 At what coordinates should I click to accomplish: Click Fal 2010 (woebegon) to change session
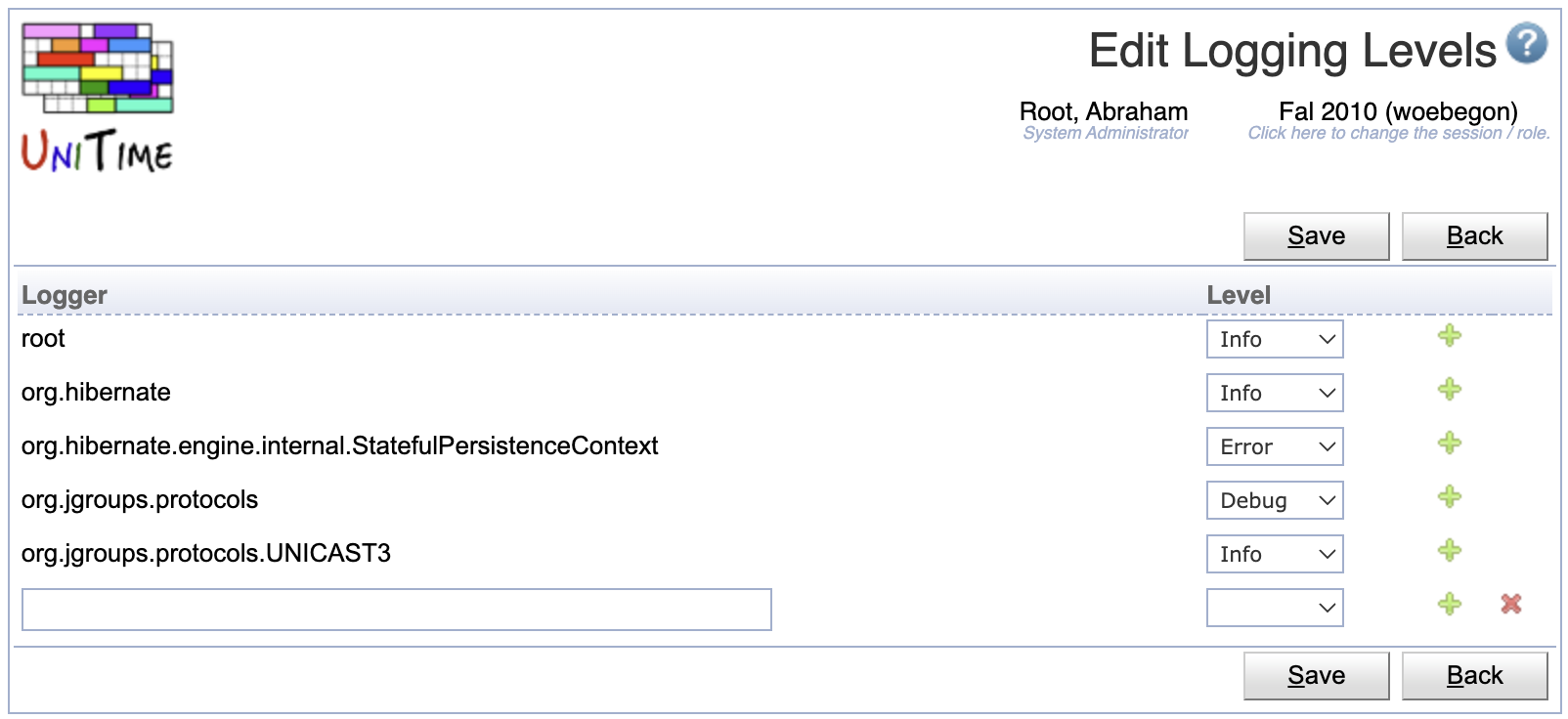pos(1398,111)
